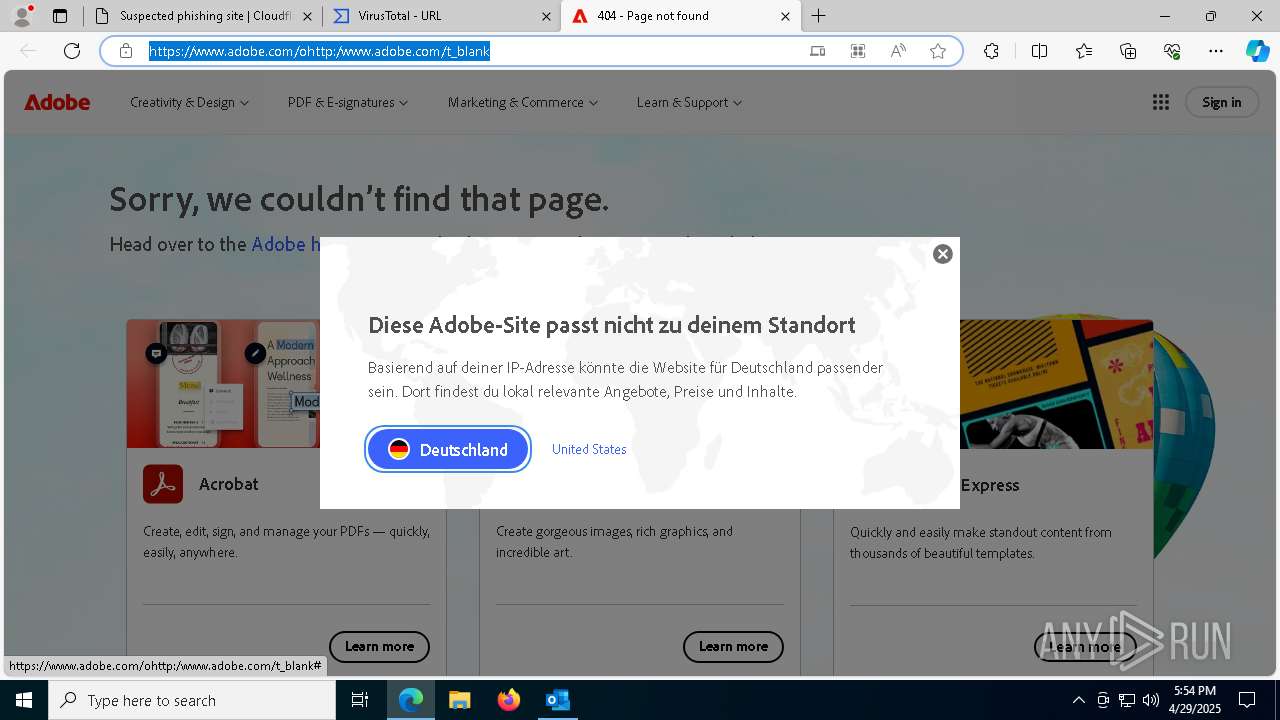Open the Copilot sidebar icon
Screen dimensions: 1280x720
[x=1257, y=51]
